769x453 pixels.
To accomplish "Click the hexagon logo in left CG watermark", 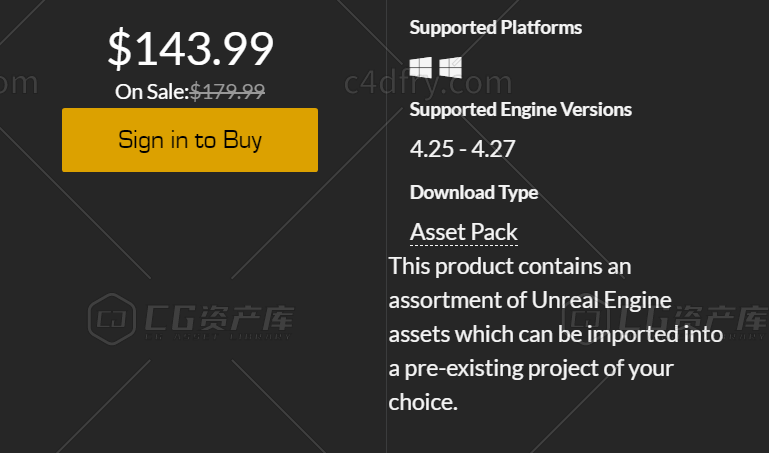I will point(112,319).
